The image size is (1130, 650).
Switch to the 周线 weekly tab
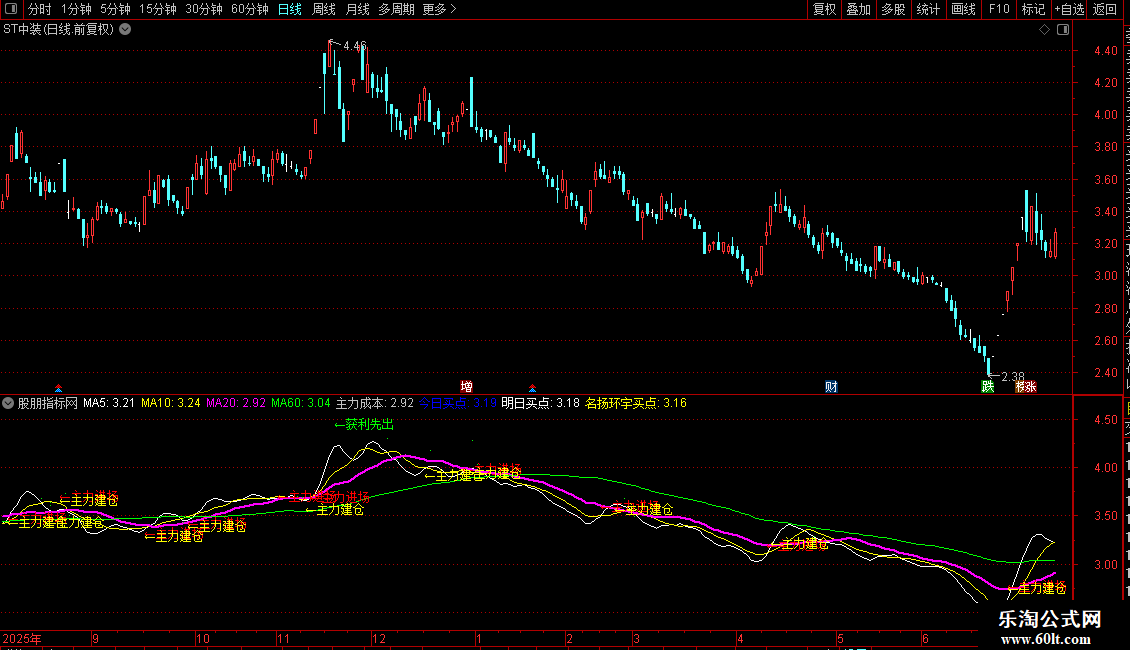324,9
